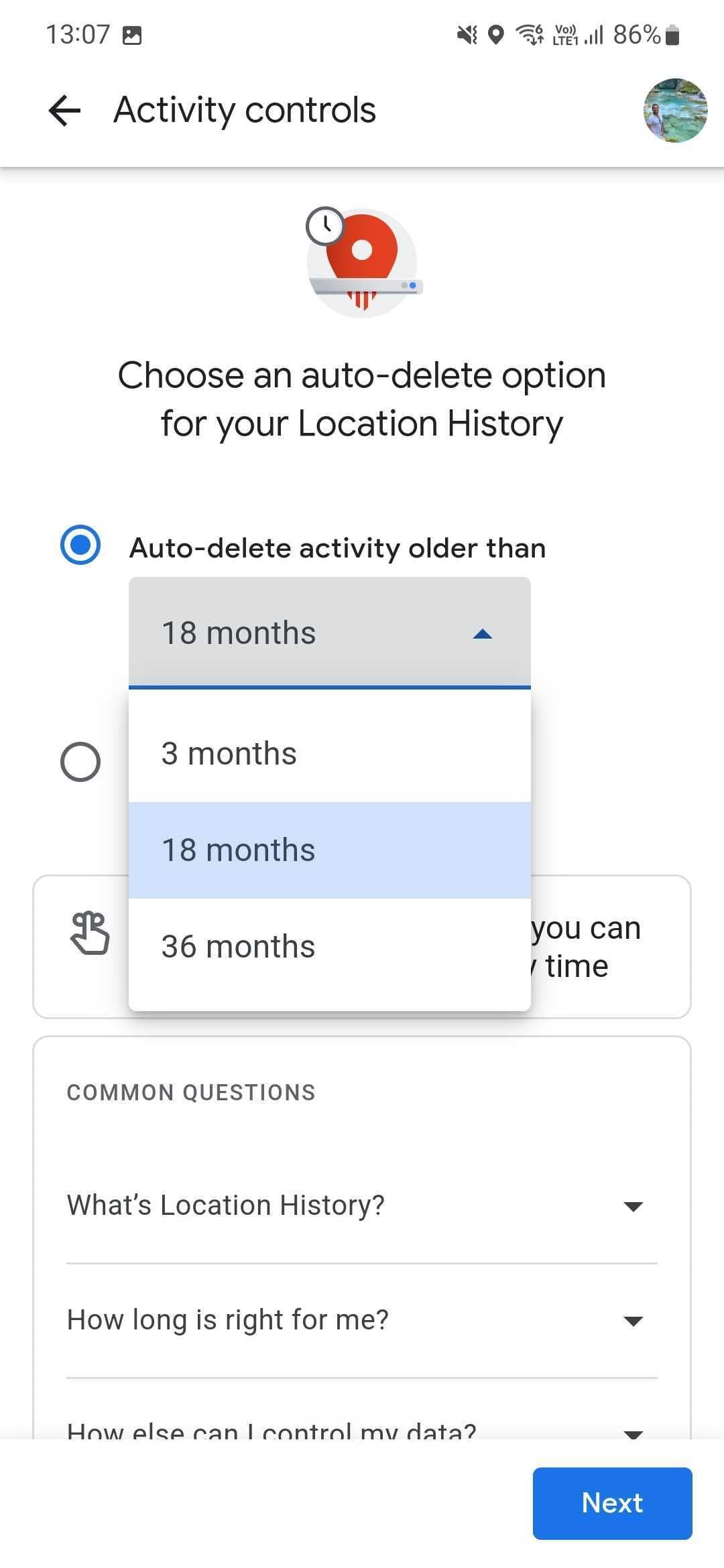Select the unselected second radio option
Viewport: 724px width, 1568px height.
pos(80,762)
